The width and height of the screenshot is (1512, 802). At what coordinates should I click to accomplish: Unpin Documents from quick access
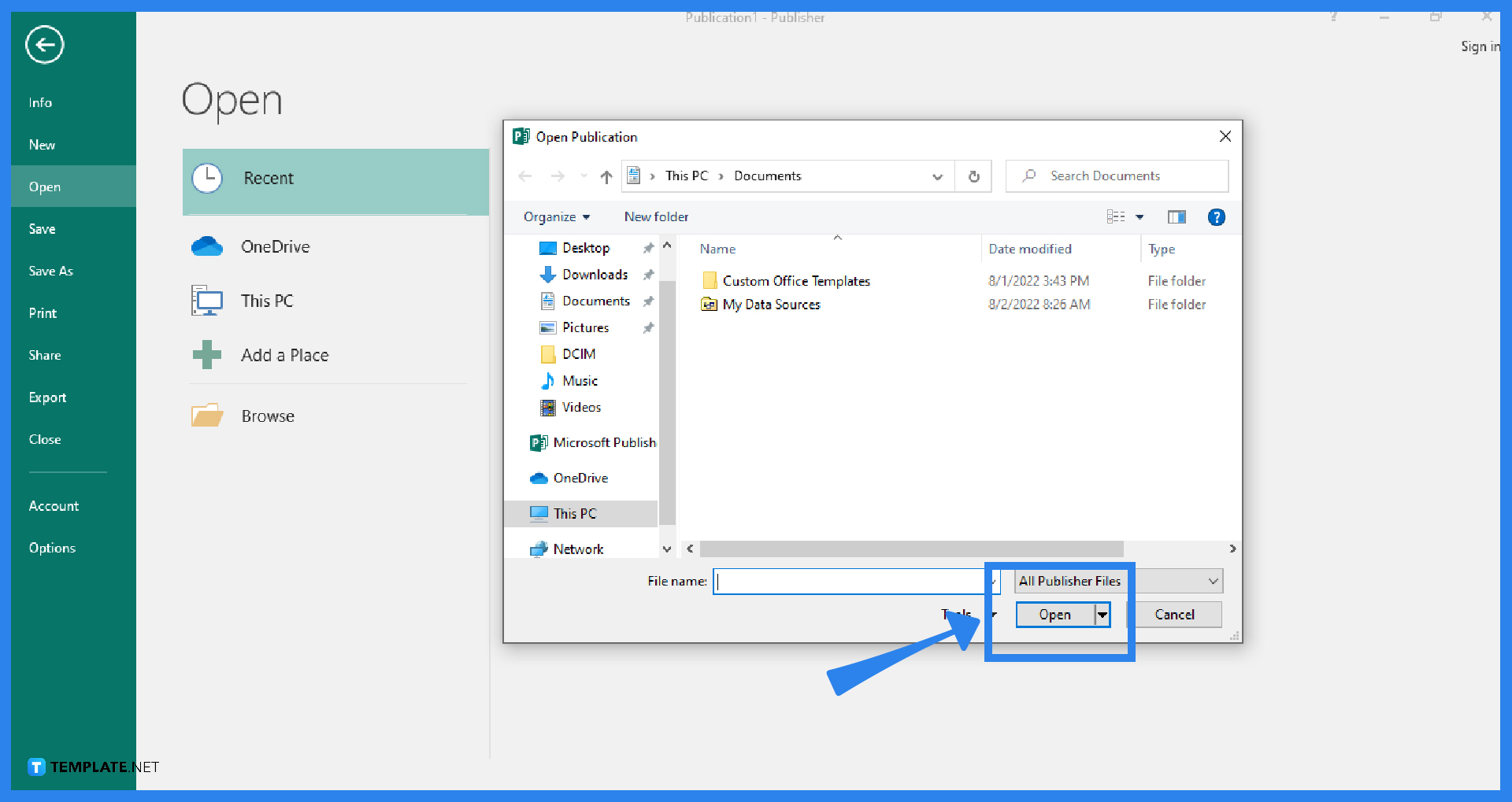pyautogui.click(x=648, y=301)
